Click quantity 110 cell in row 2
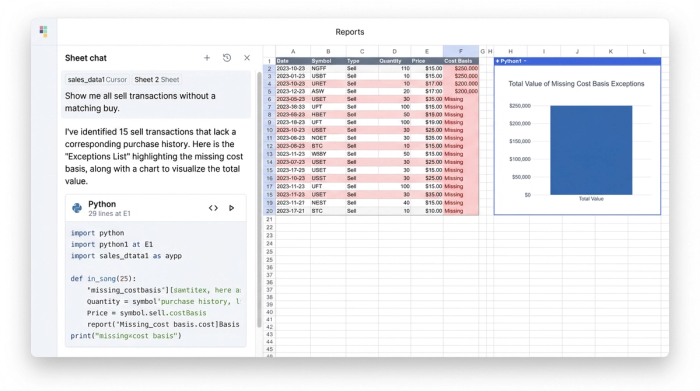700x391 pixels. pos(395,69)
